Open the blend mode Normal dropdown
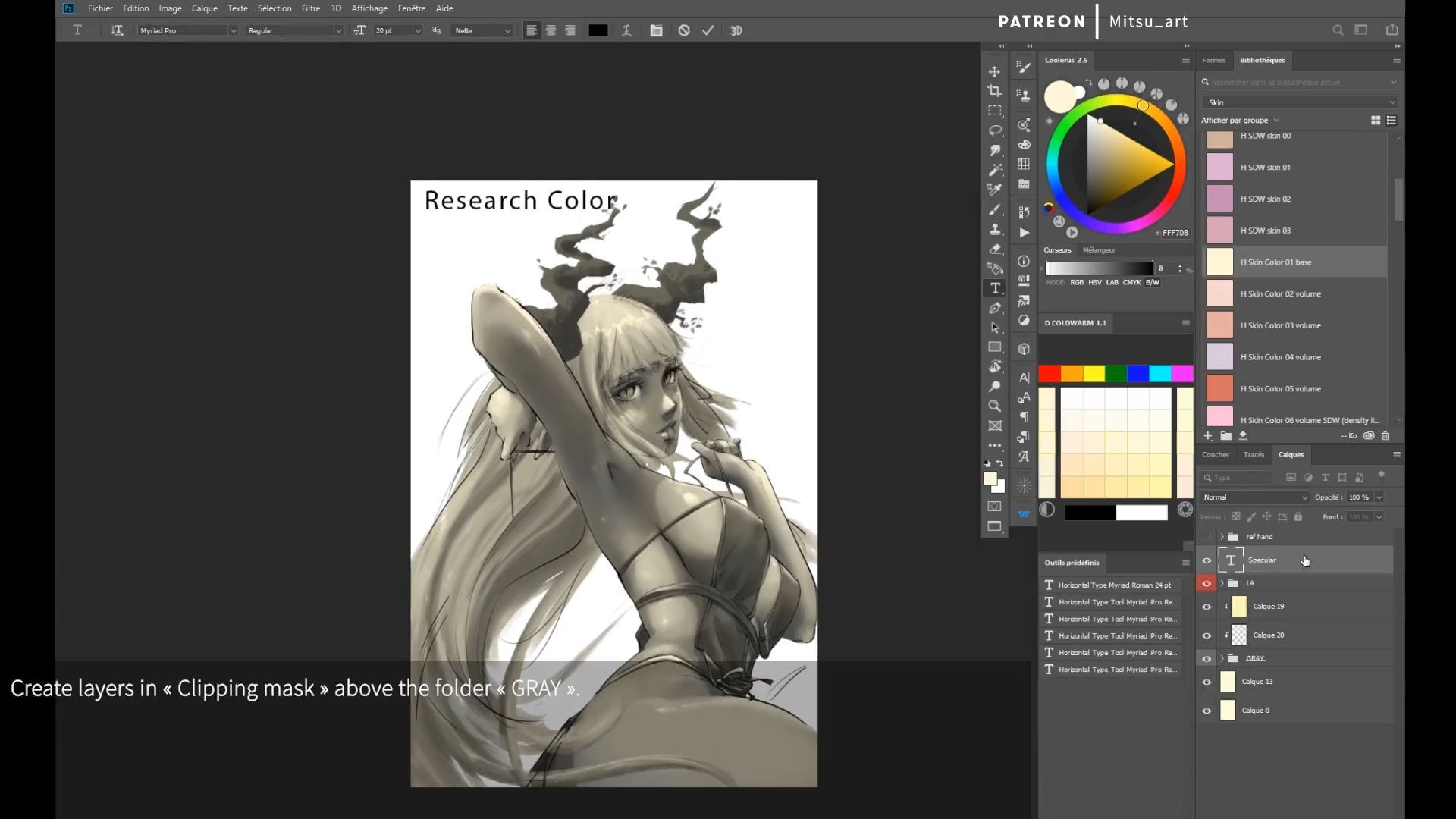Viewport: 1456px width, 819px height. click(1255, 497)
